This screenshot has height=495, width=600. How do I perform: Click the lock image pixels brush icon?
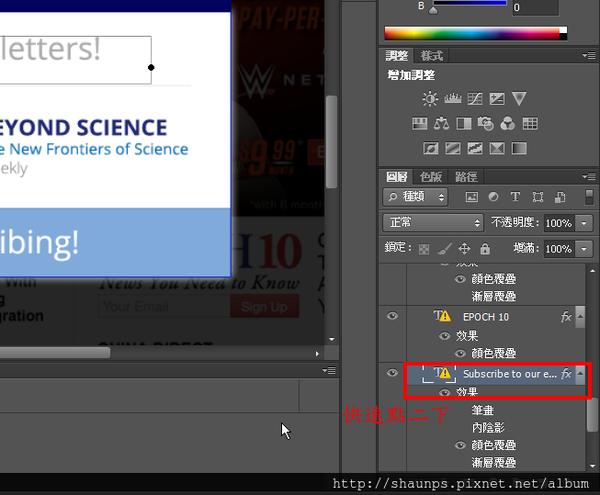(445, 248)
